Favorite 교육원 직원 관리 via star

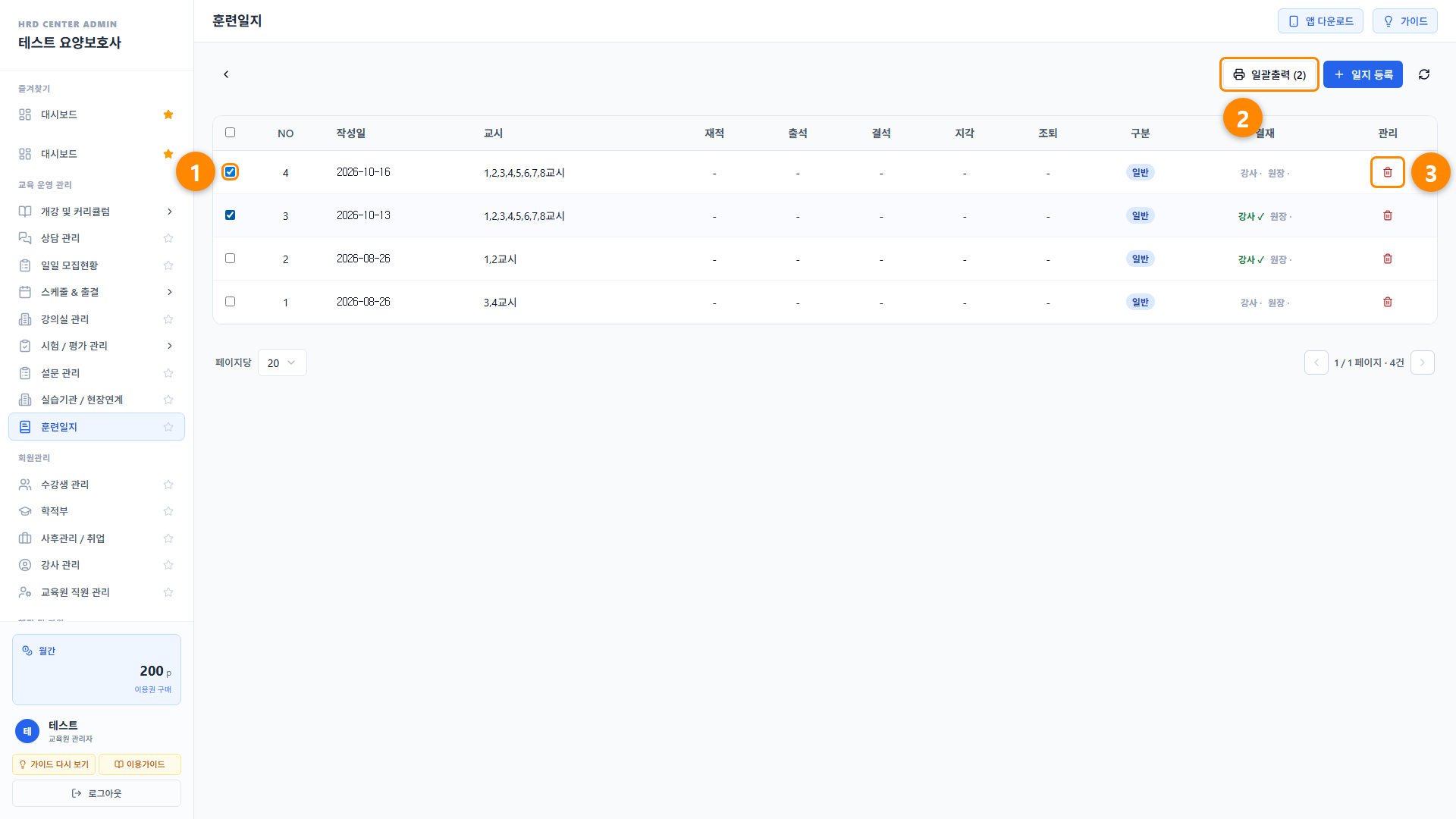[168, 592]
